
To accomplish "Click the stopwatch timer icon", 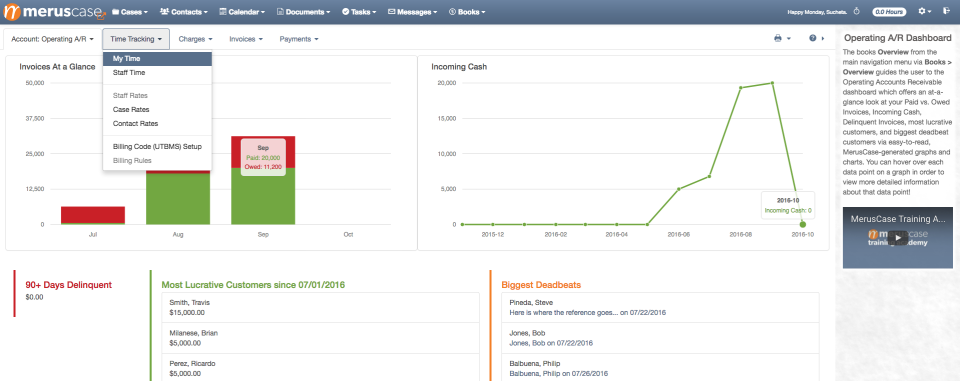I will coord(857,12).
